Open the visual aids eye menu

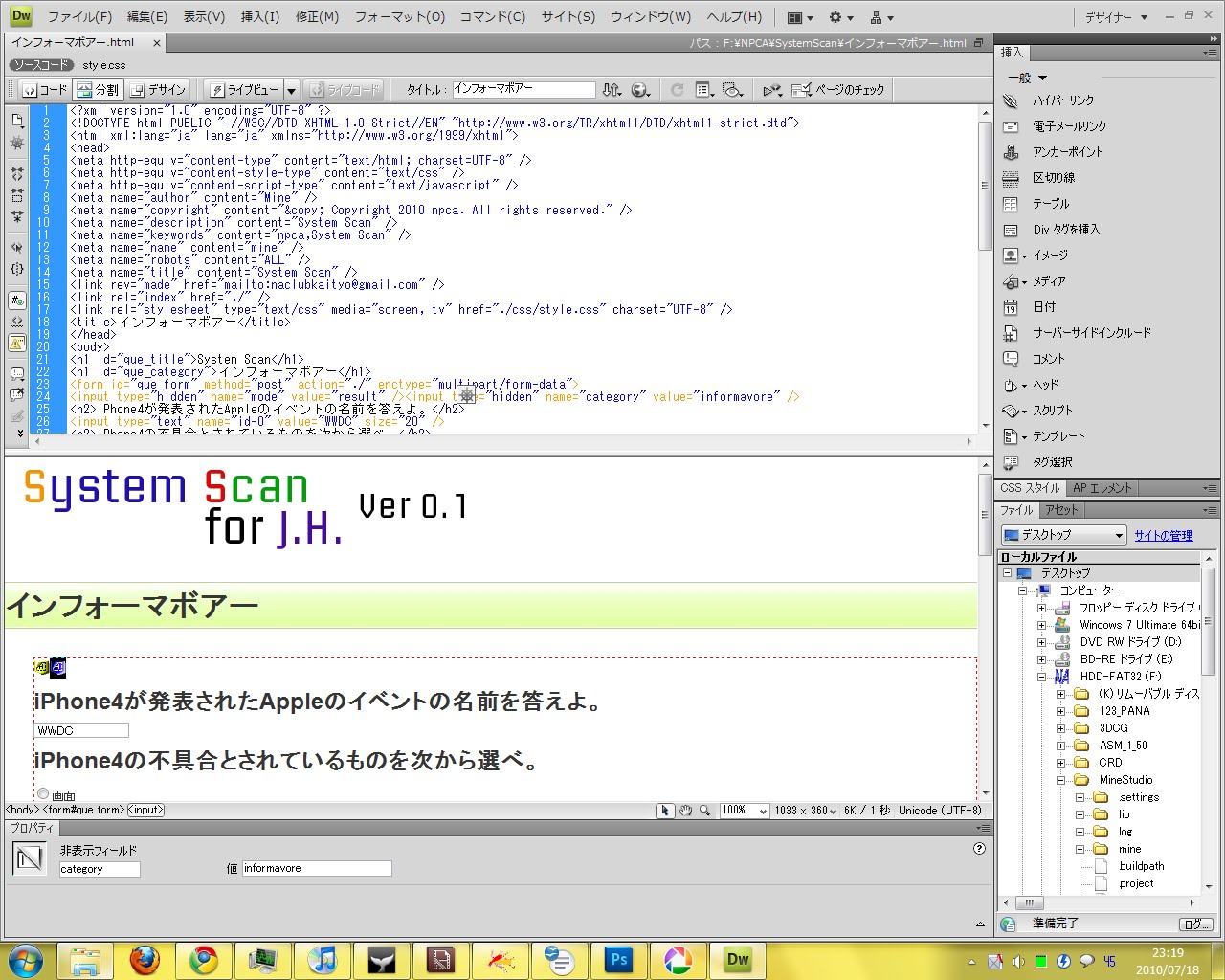pos(733,90)
